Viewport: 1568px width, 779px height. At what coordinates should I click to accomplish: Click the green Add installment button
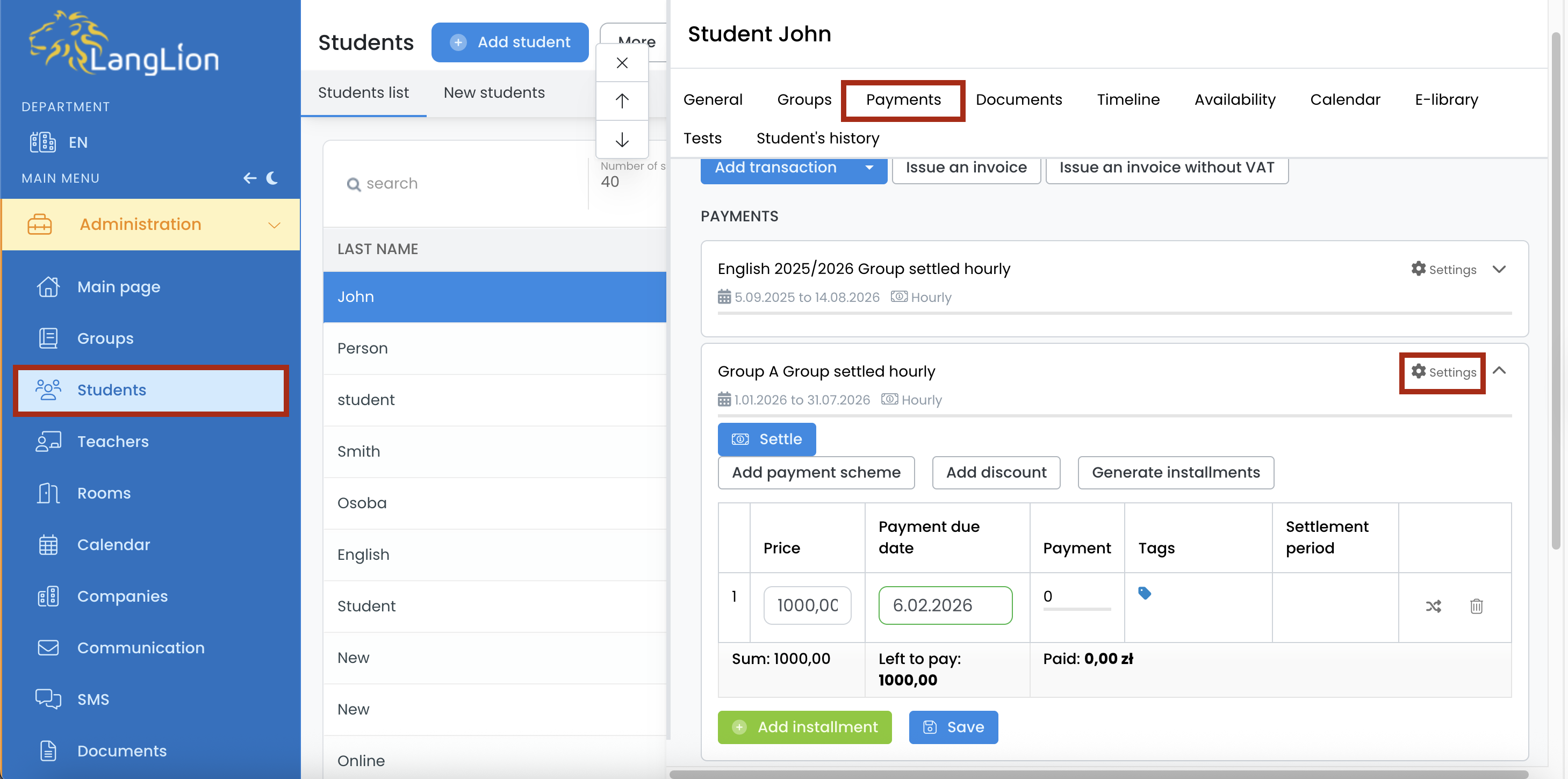804,727
